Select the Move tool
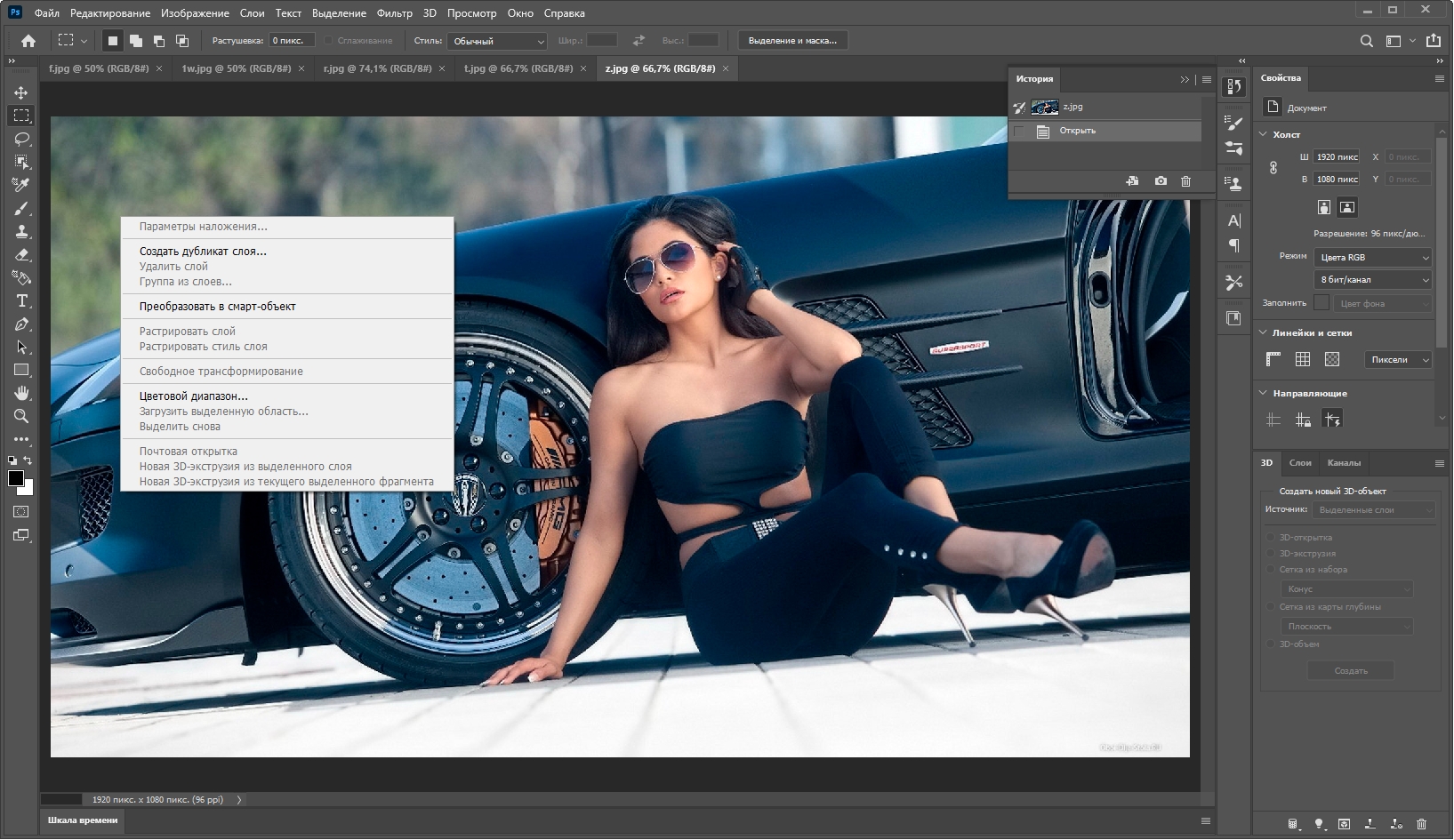This screenshot has width=1454, height=840. 21,92
